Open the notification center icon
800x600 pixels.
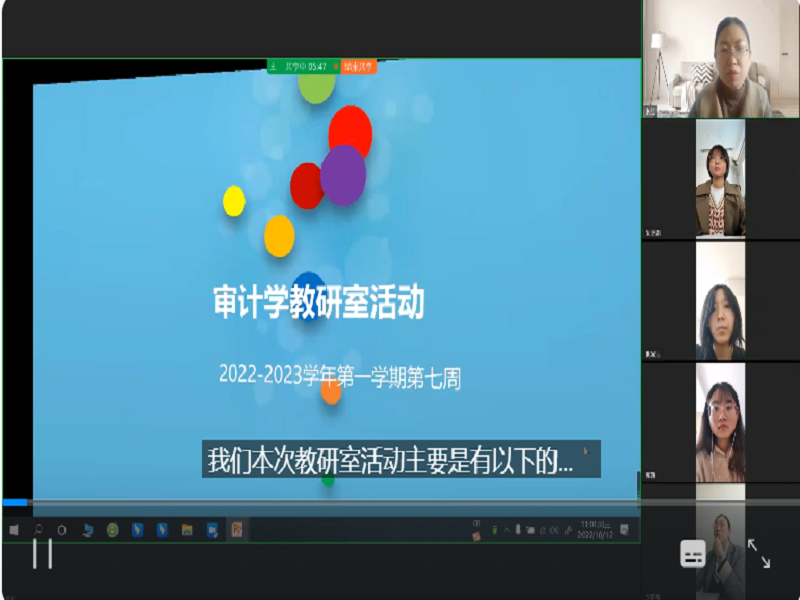pos(627,529)
